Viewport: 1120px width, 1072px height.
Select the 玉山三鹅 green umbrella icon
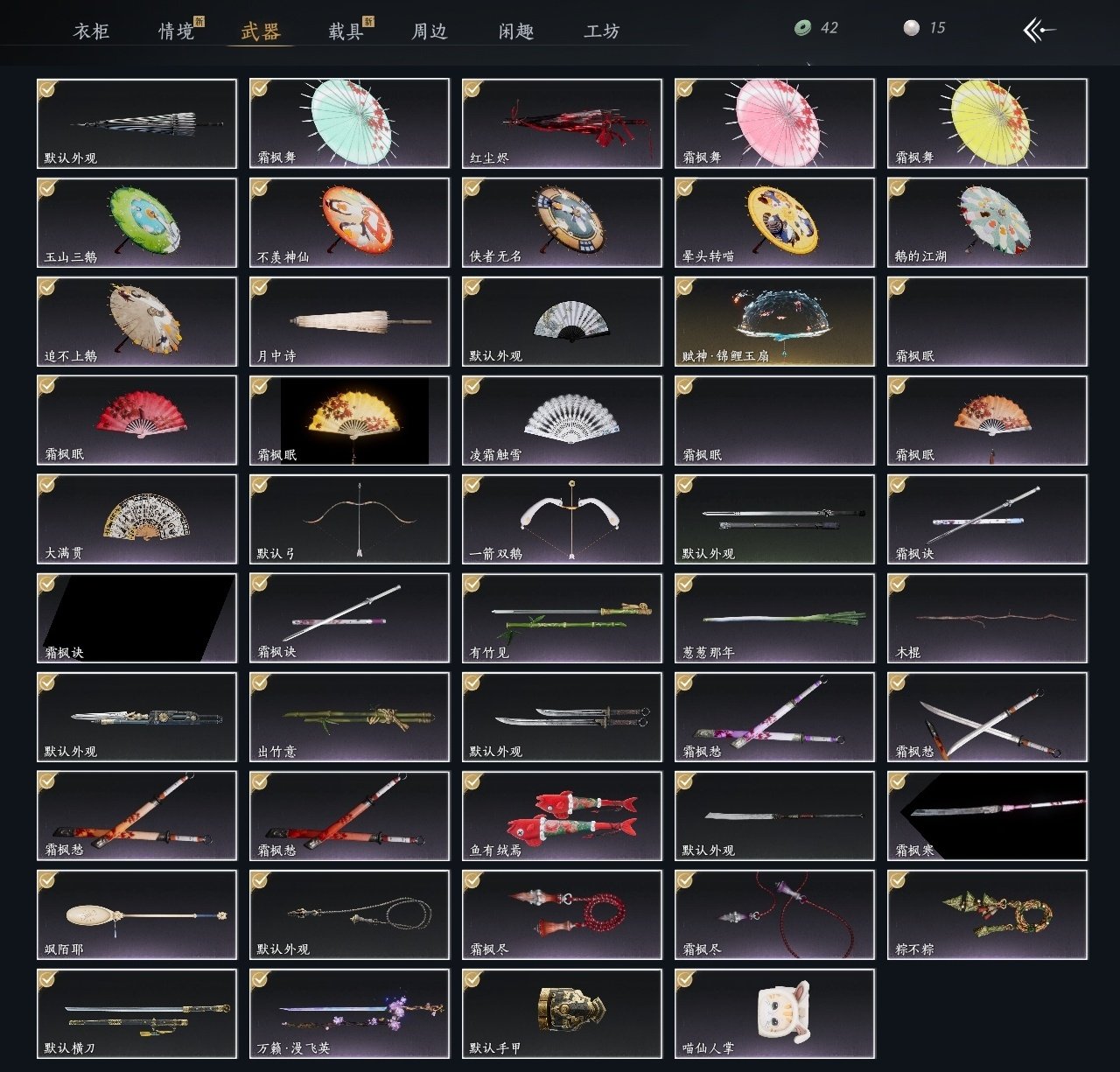tap(136, 222)
